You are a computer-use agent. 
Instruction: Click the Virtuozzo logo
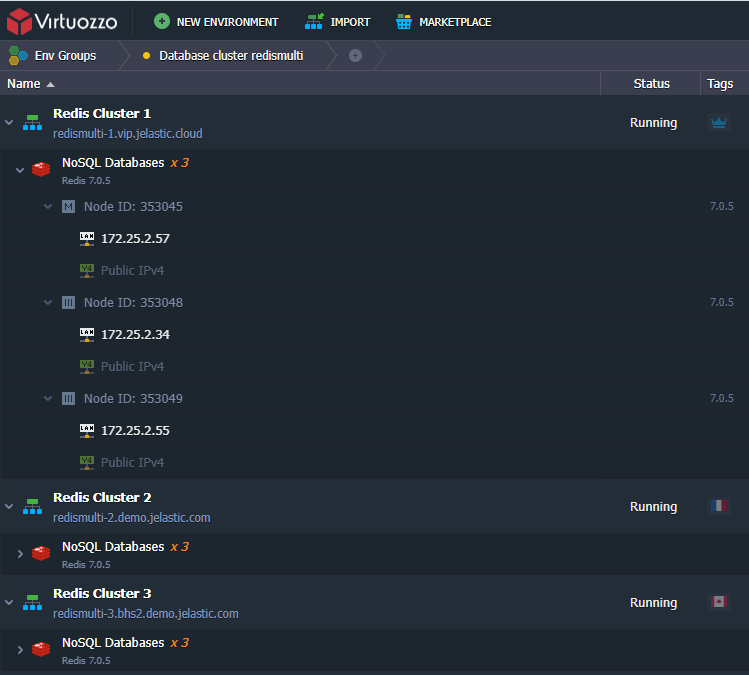(x=62, y=21)
